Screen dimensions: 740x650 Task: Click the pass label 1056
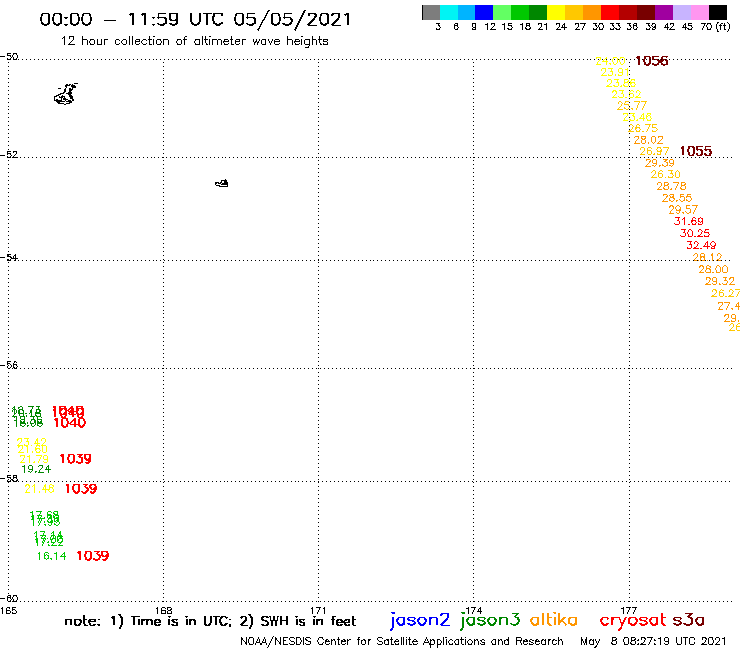(651, 61)
